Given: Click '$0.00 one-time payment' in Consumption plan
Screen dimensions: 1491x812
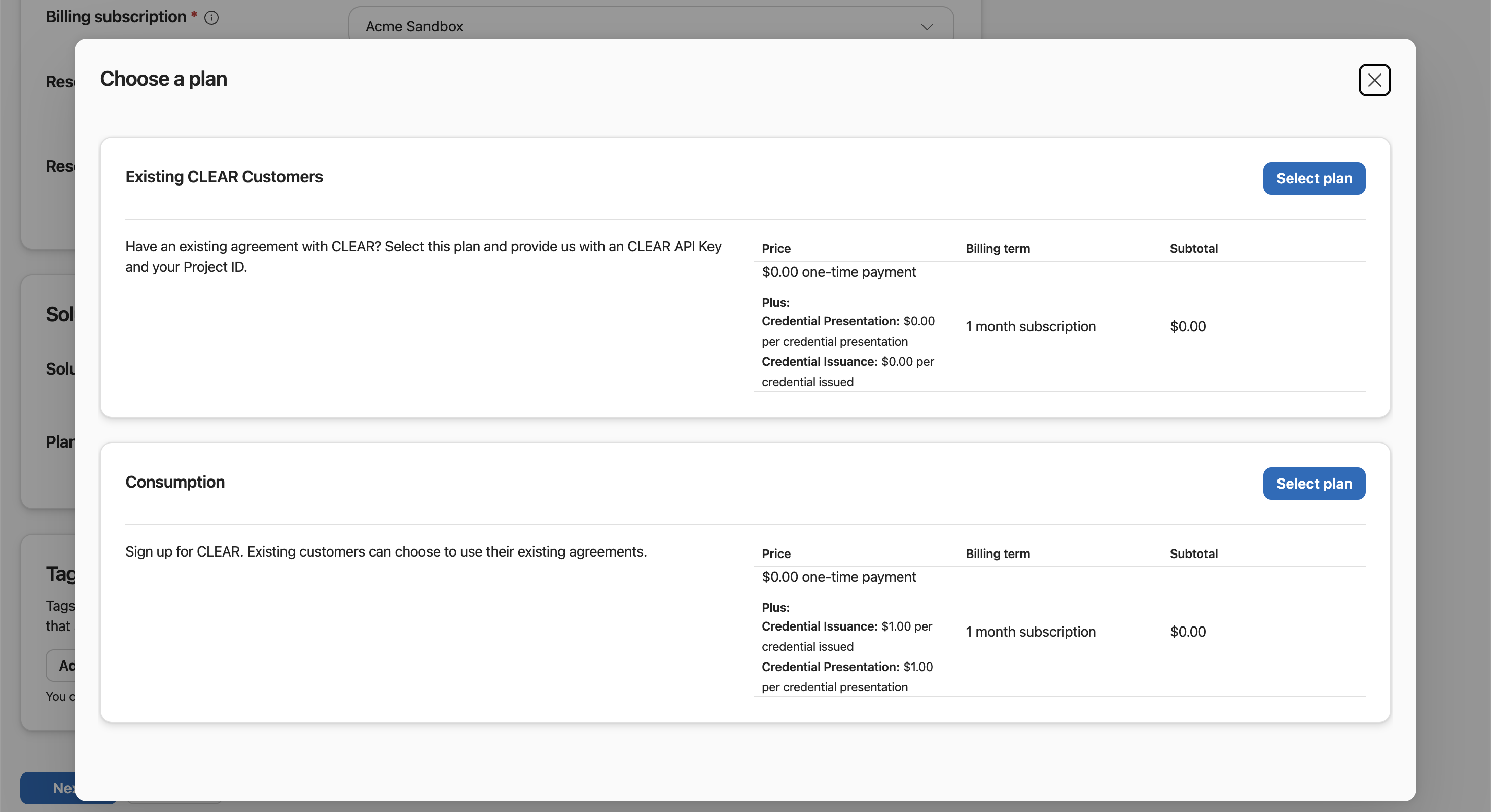Looking at the screenshot, I should (839, 577).
